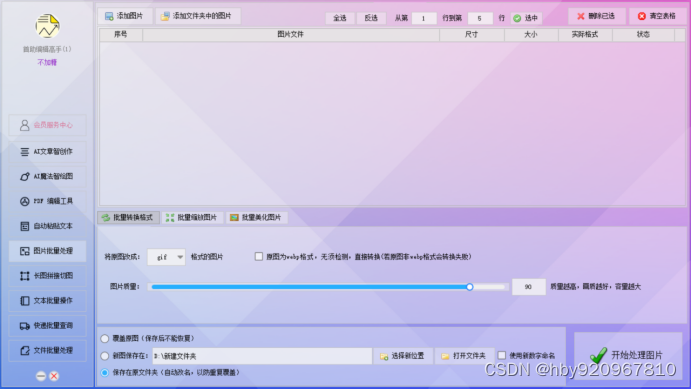Switch to the 批量转换格式 tab
The image size is (692, 389).
128,218
